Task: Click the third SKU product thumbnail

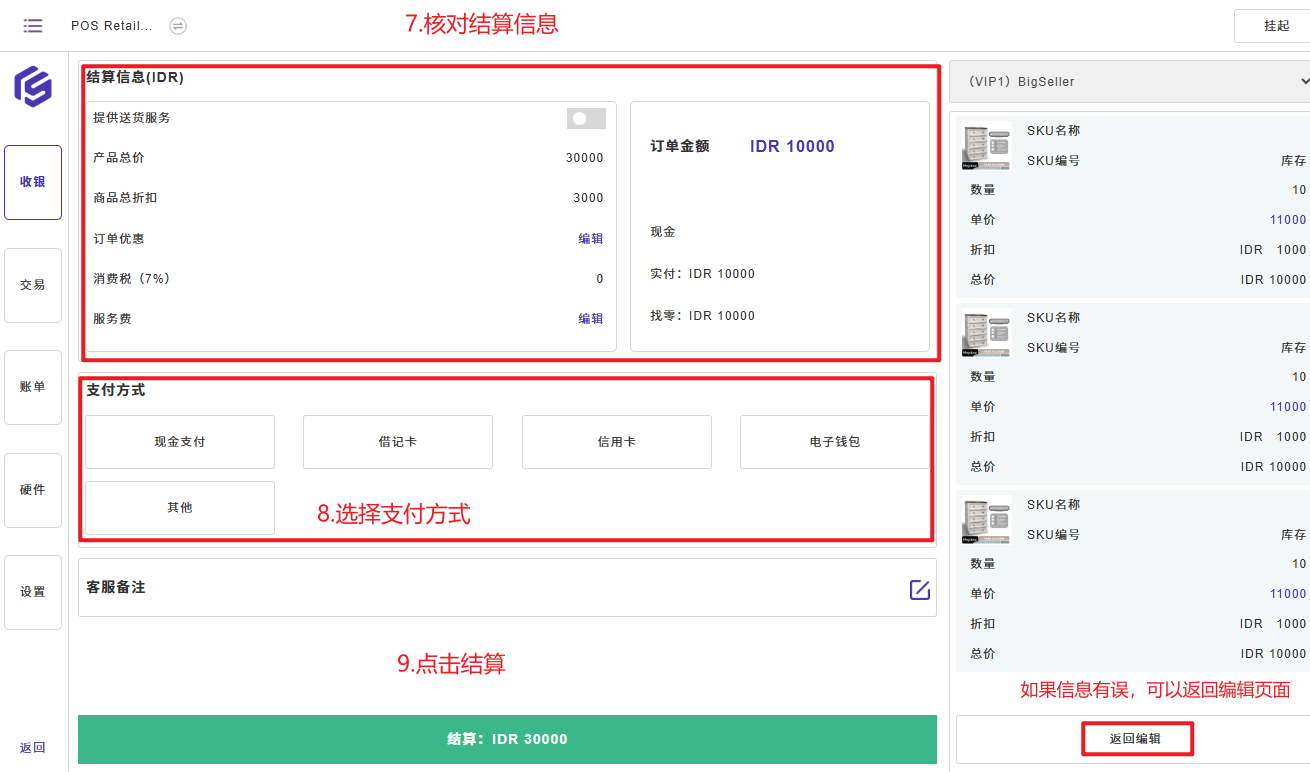Action: point(986,520)
